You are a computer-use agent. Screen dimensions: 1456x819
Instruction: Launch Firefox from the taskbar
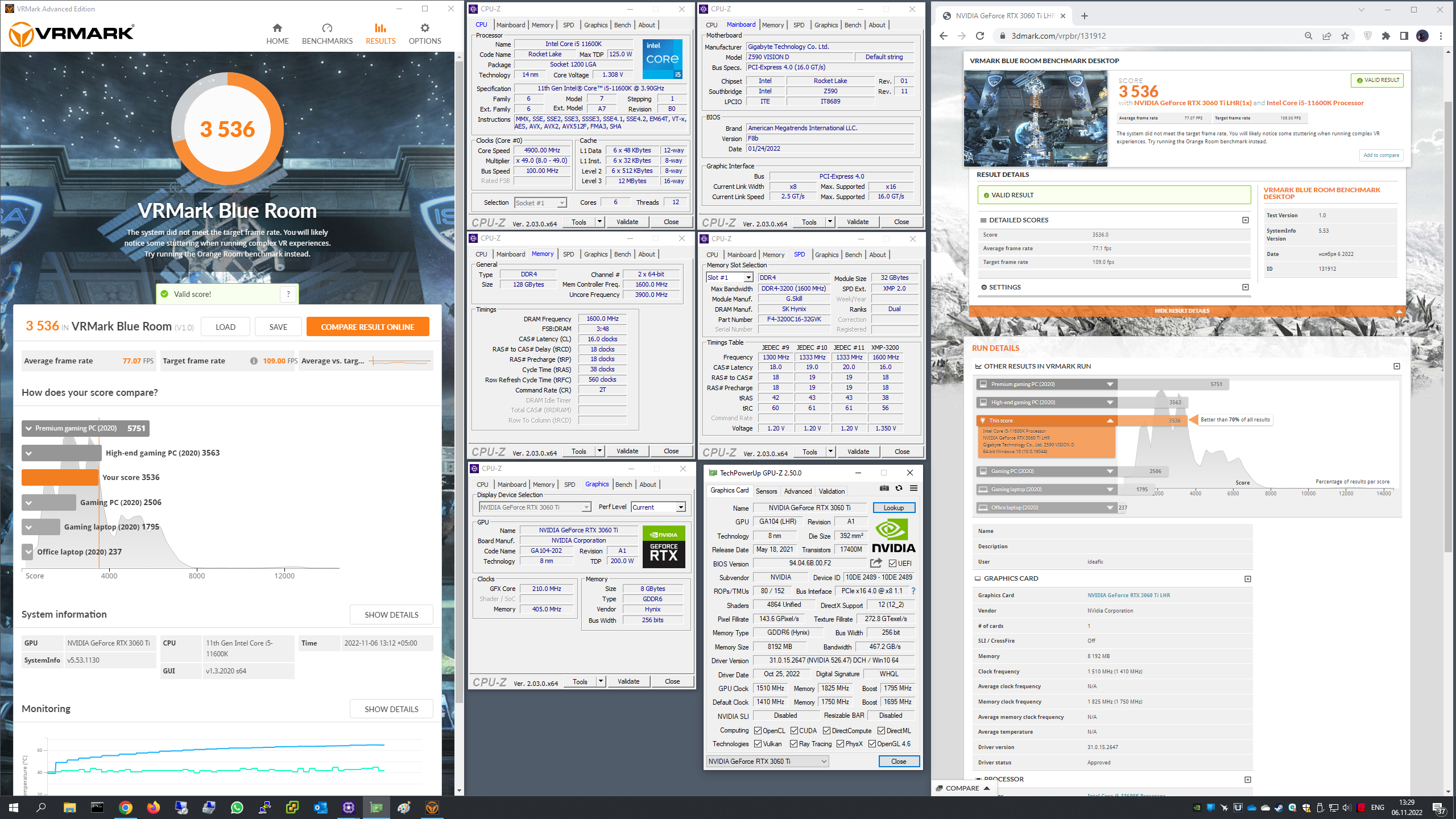click(154, 808)
